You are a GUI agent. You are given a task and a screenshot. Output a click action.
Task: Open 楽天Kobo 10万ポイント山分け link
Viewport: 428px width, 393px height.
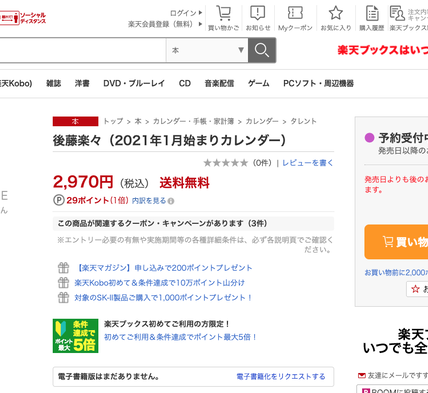click(159, 283)
